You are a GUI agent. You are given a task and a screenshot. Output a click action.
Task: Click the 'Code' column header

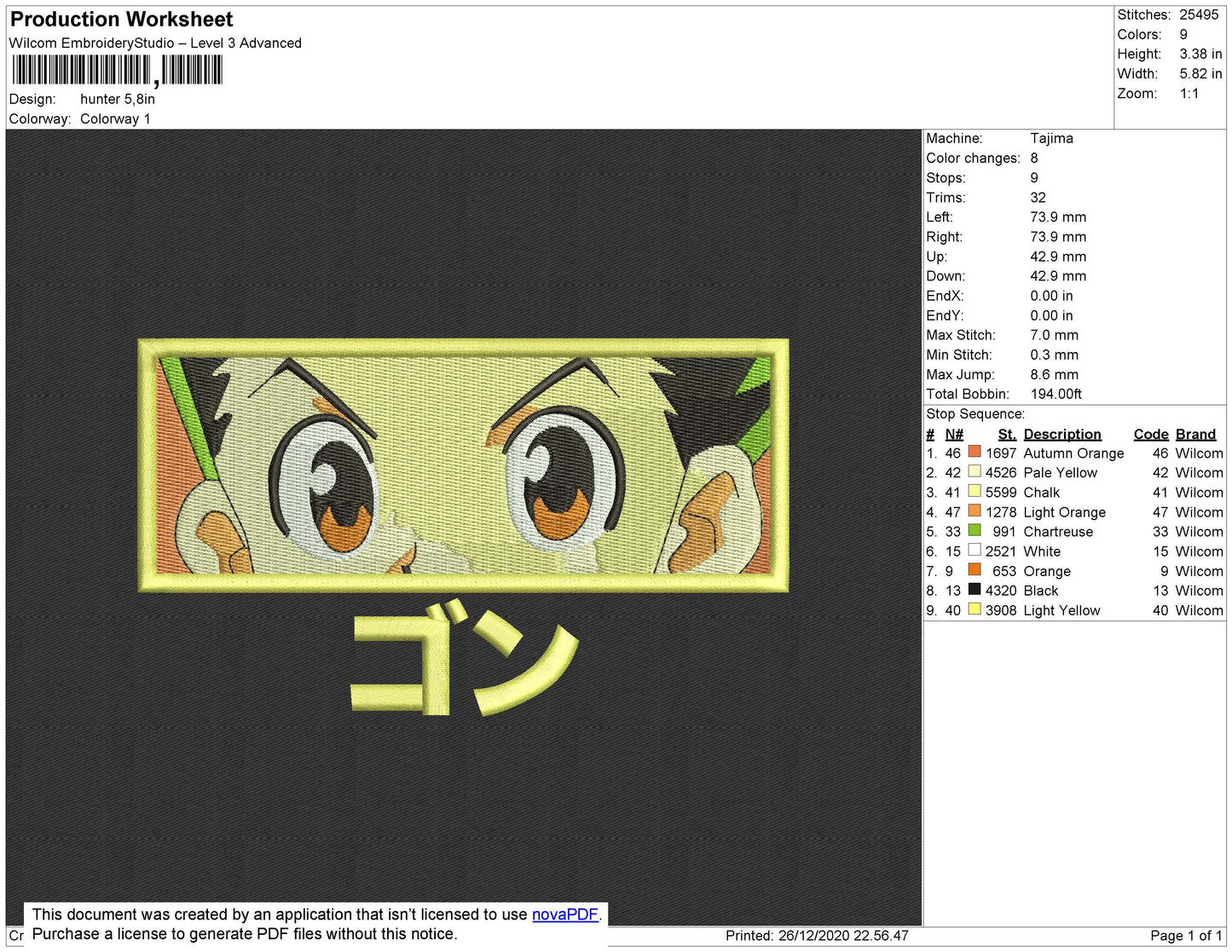coord(1151,434)
